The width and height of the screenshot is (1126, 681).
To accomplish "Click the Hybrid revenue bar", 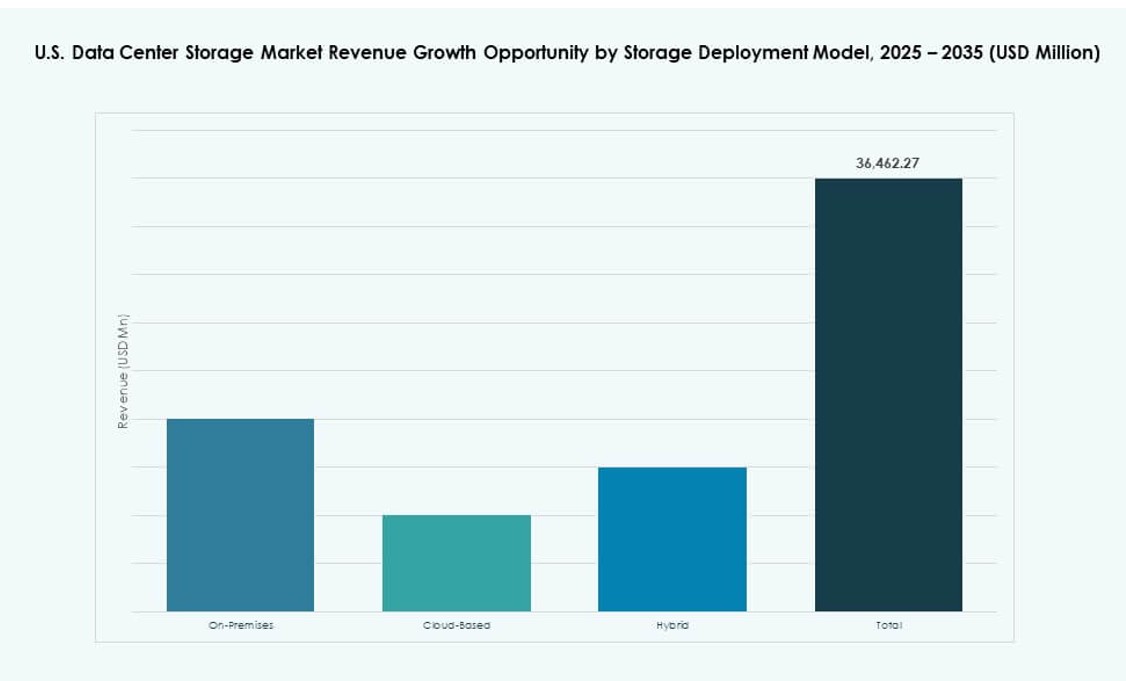I will pyautogui.click(x=672, y=539).
